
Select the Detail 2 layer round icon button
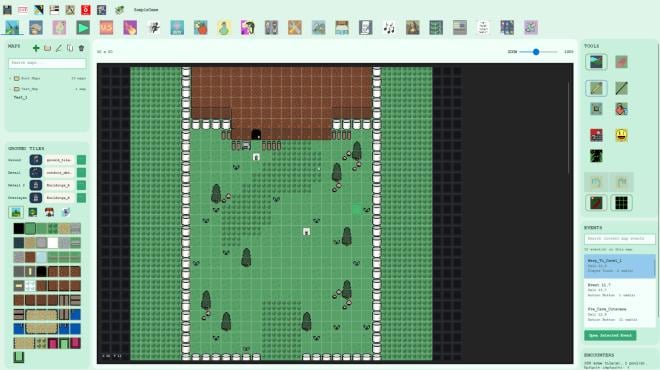pos(36,185)
